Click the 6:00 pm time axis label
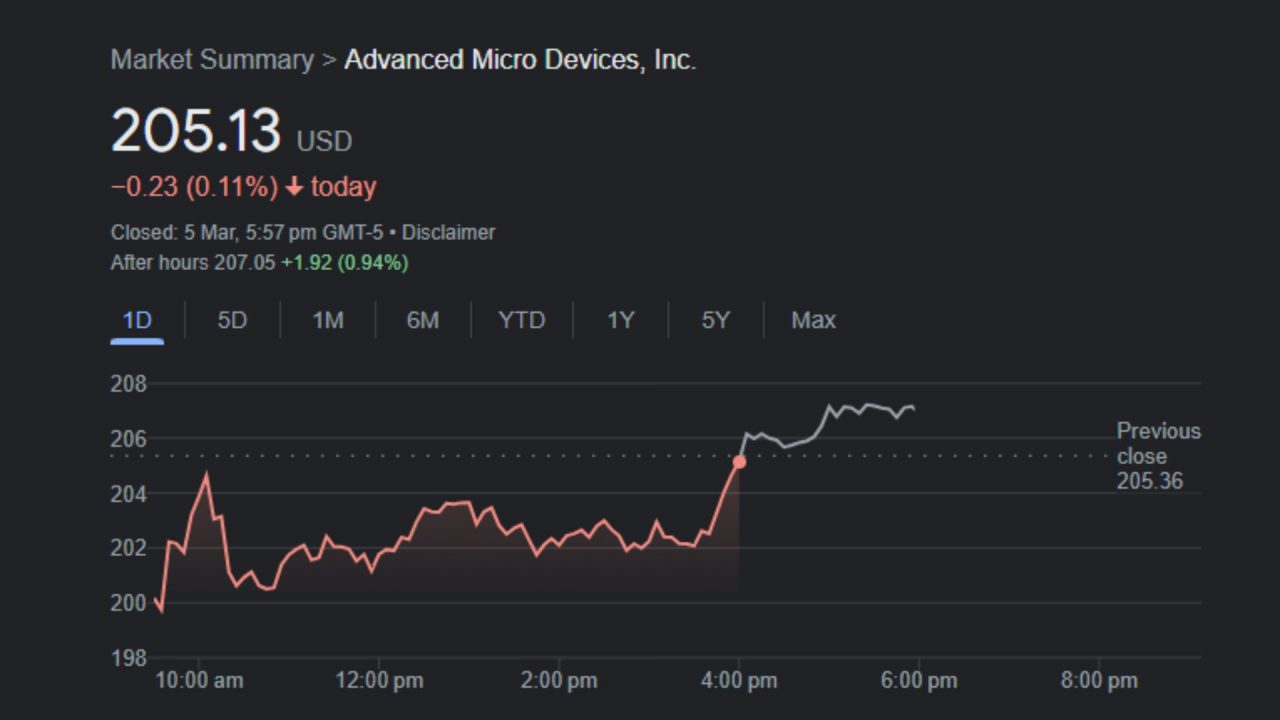This screenshot has height=720, width=1280. pos(919,681)
